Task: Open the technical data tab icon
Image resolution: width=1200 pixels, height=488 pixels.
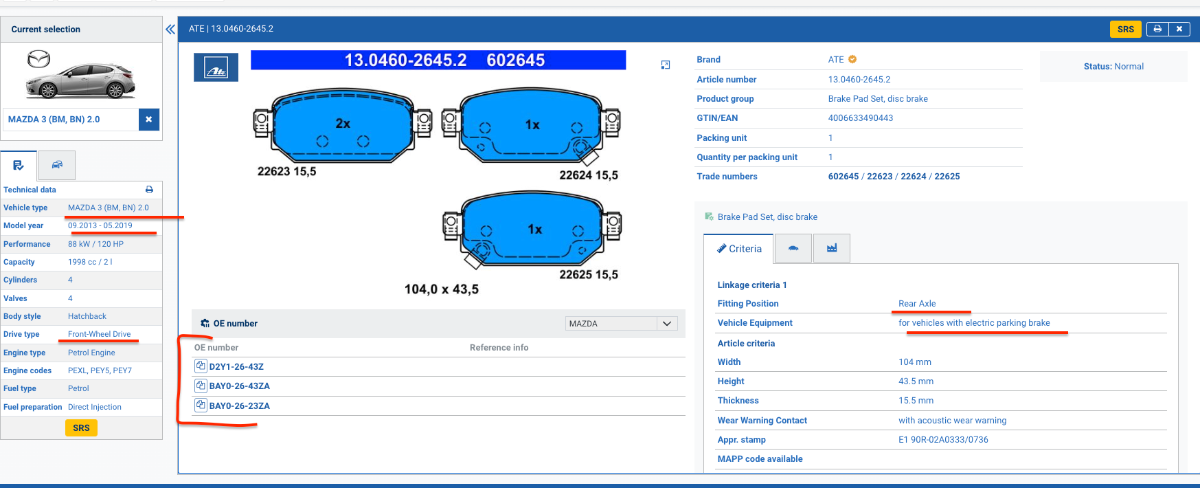Action: pyautogui.click(x=18, y=164)
